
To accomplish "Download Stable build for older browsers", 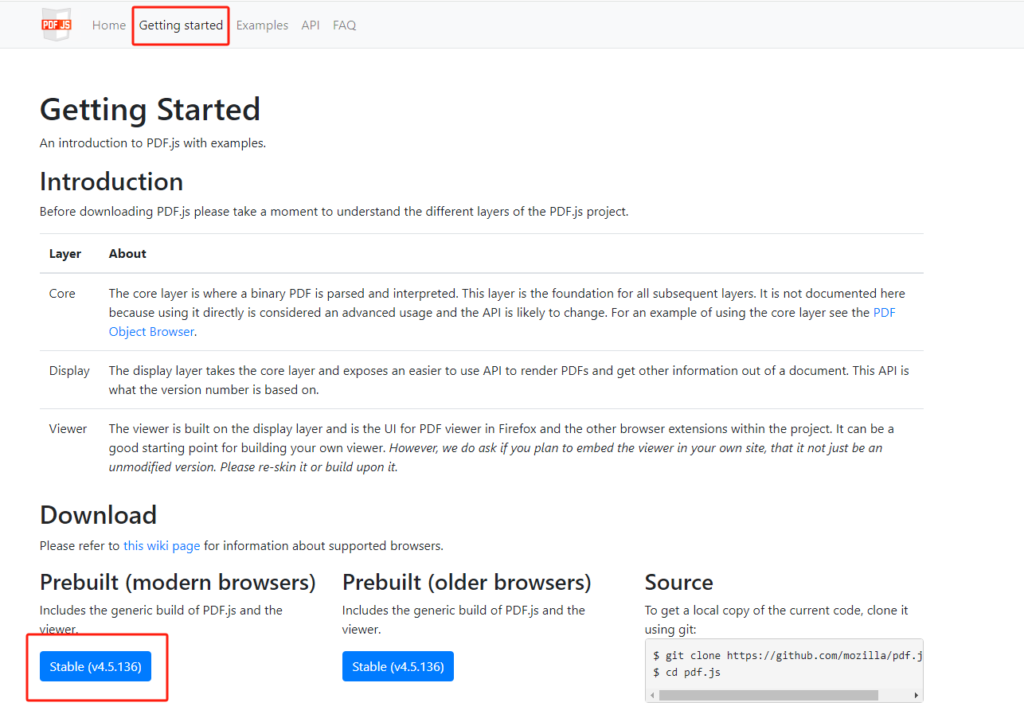I will 397,666.
